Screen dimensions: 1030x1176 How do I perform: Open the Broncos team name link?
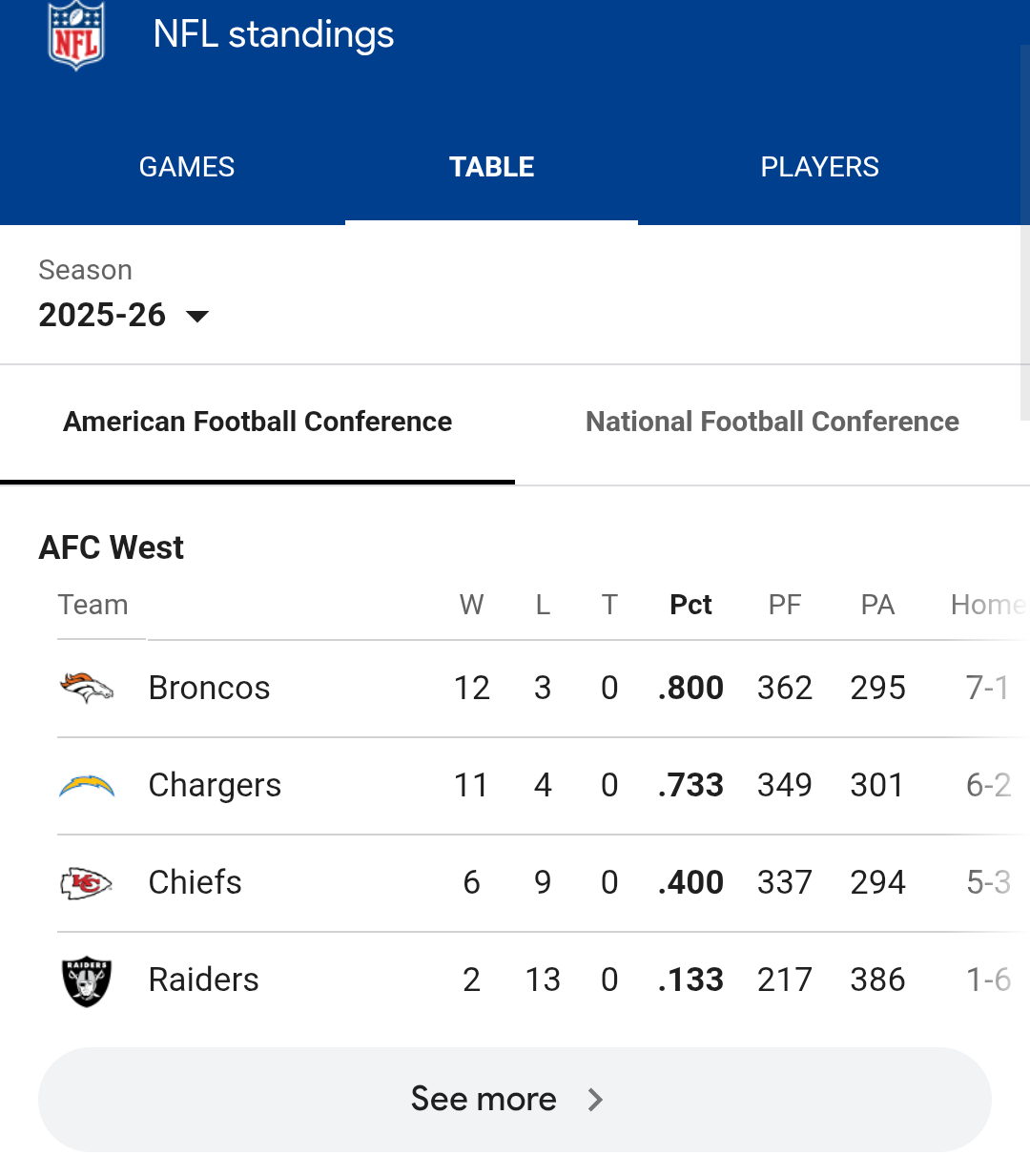click(209, 688)
